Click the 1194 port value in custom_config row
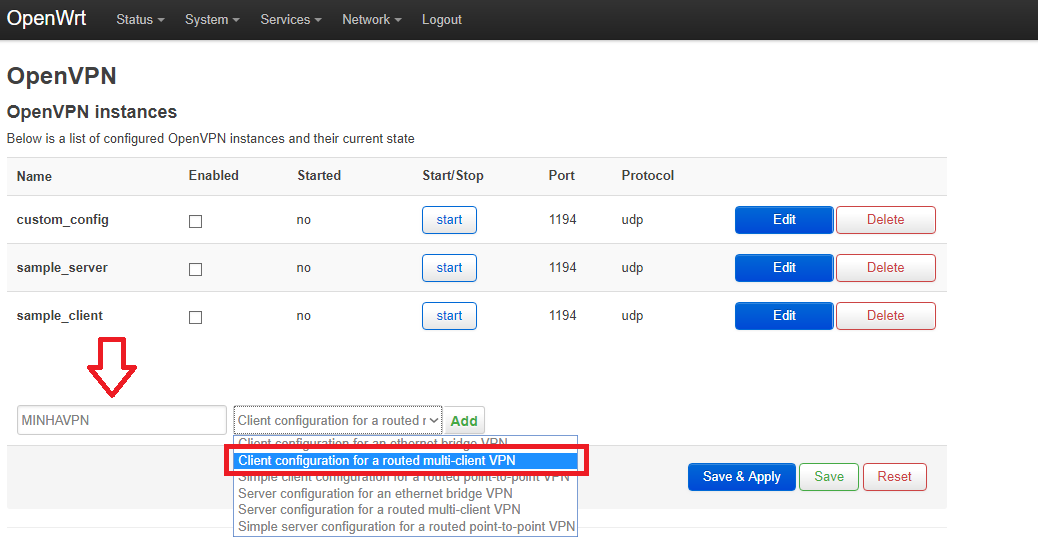1038x538 pixels. click(x=563, y=220)
